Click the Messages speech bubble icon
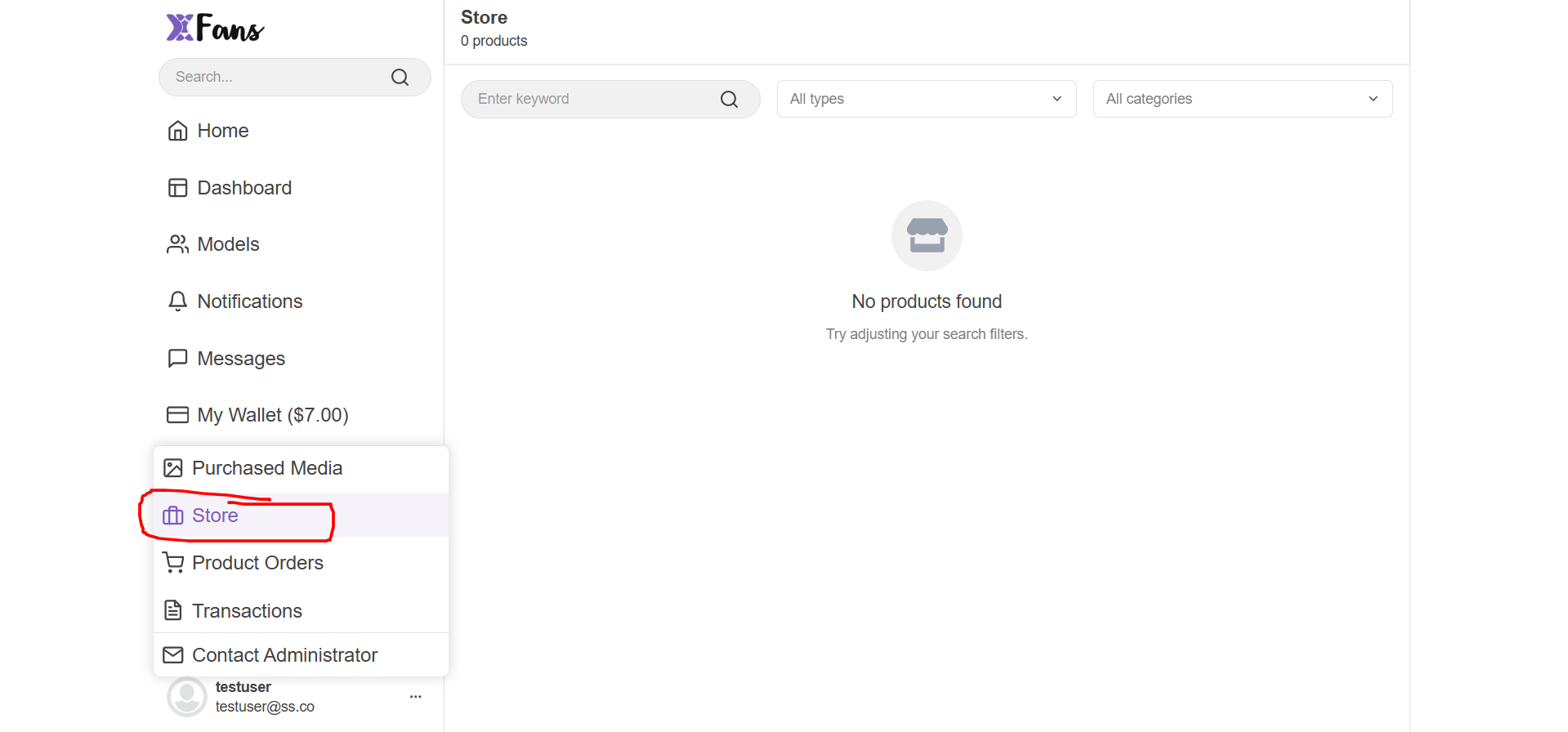This screenshot has width=1568, height=732. click(x=177, y=359)
